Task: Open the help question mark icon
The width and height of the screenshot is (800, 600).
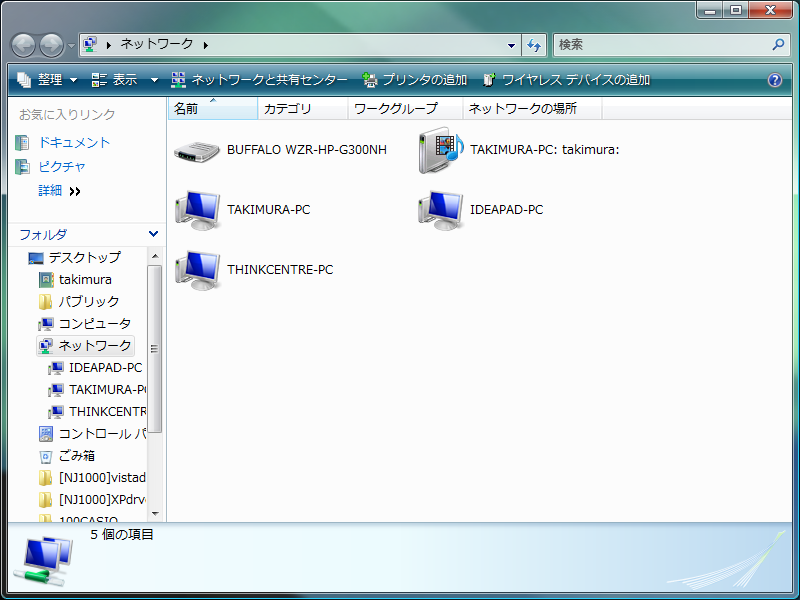Action: click(x=774, y=80)
